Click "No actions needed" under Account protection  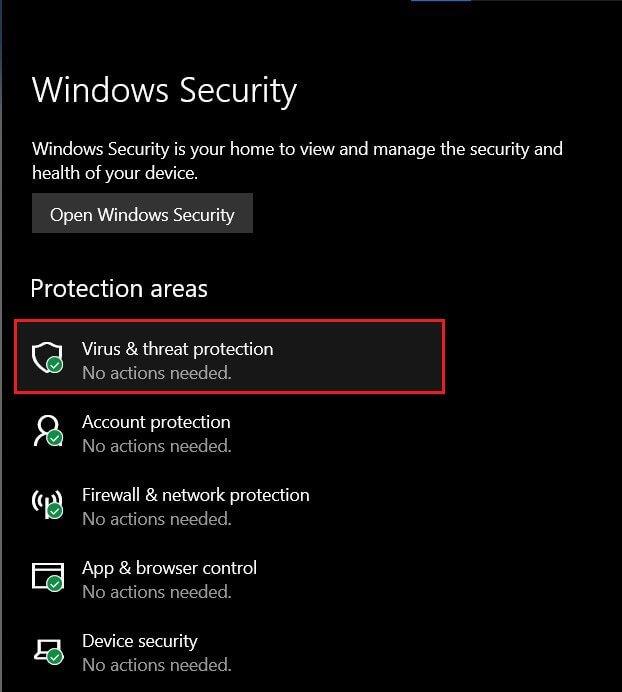(156, 446)
